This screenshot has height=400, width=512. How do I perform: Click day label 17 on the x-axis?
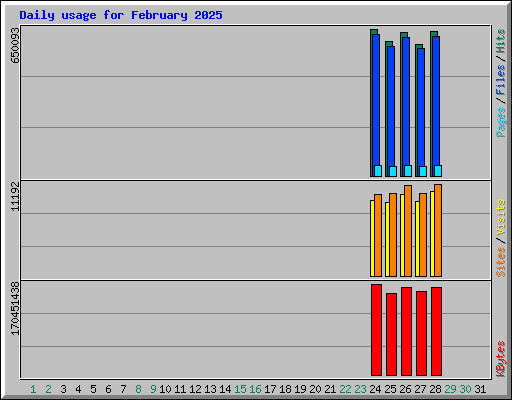(x=270, y=389)
